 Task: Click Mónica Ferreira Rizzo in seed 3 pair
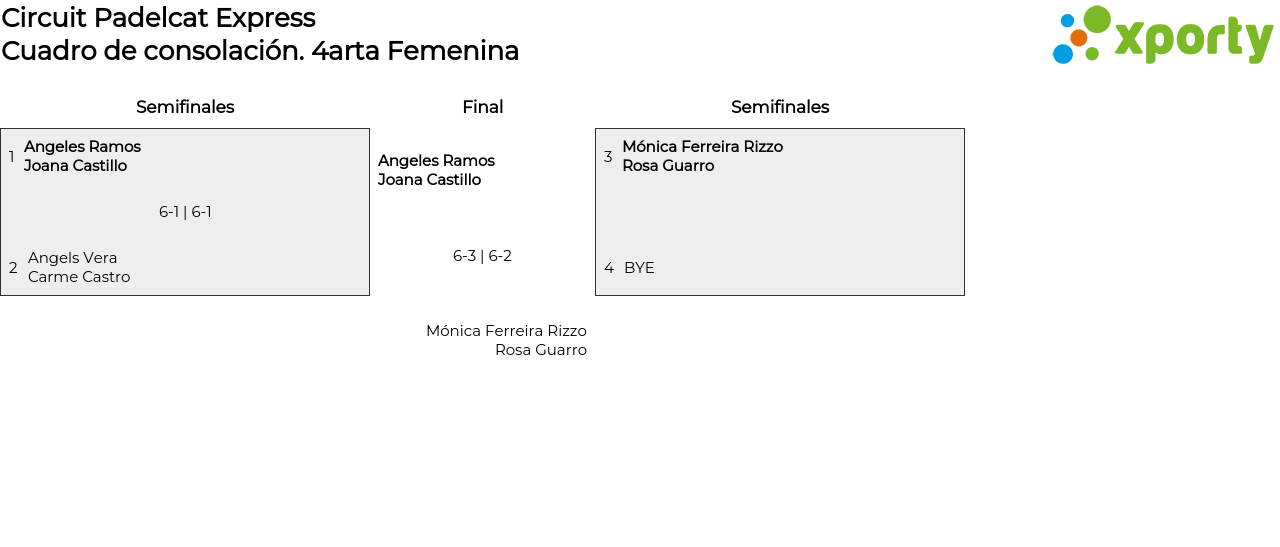[x=702, y=147]
